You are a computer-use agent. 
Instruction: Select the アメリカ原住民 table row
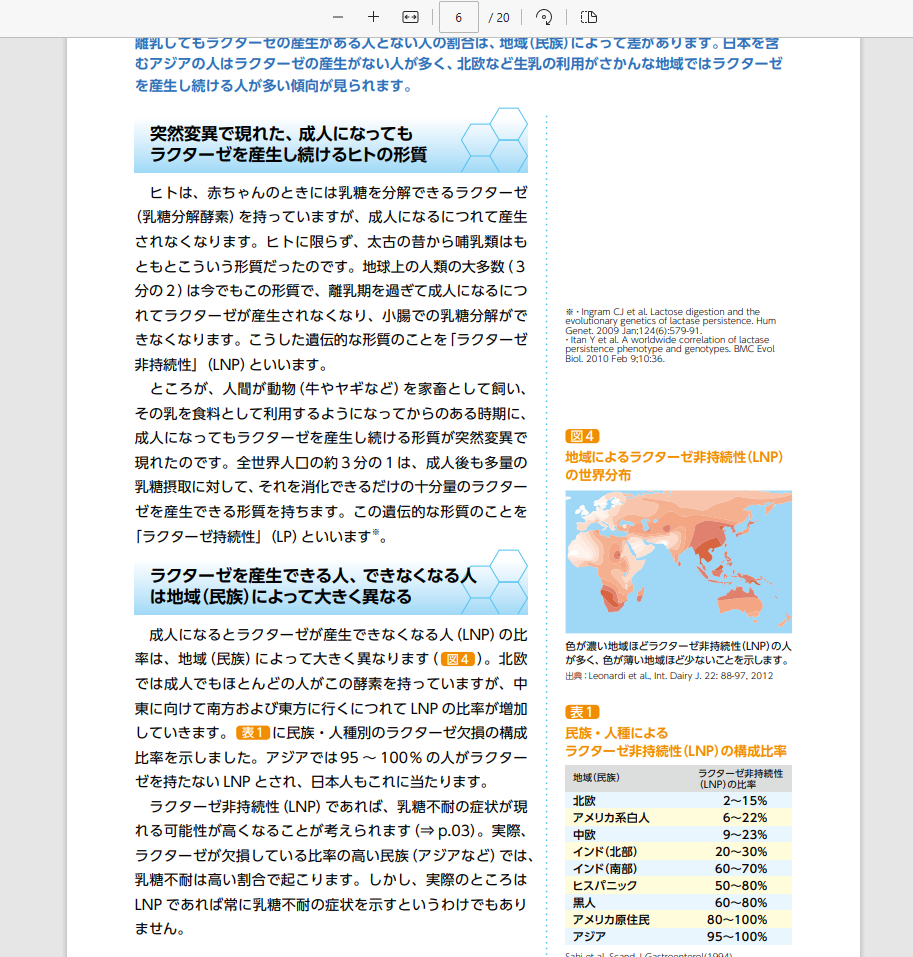(x=678, y=919)
